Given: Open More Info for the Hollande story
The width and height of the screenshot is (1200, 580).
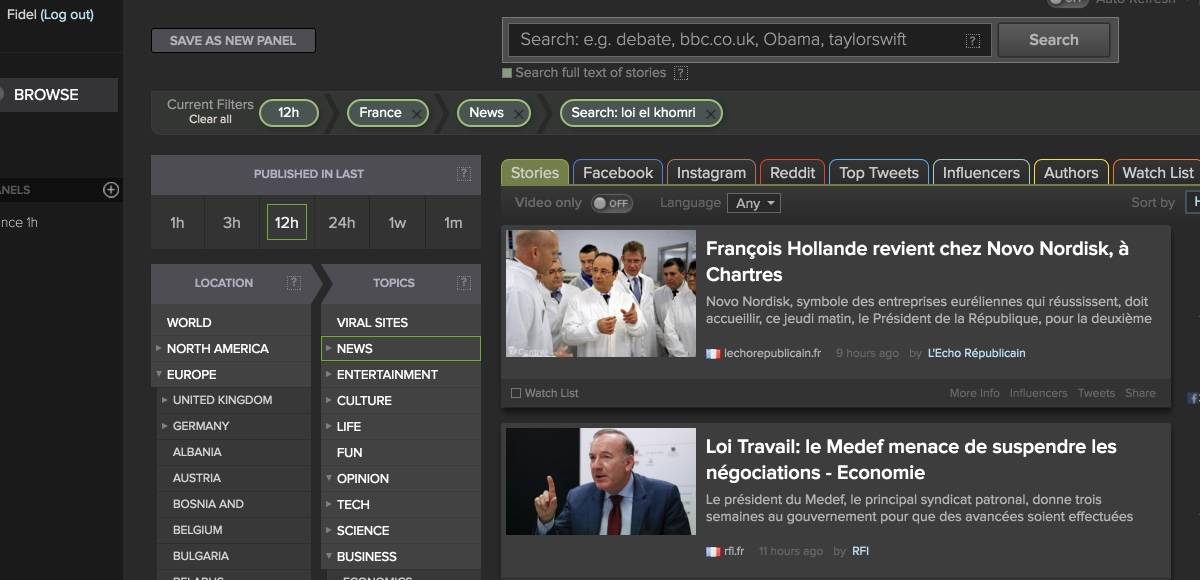Looking at the screenshot, I should click(x=974, y=393).
